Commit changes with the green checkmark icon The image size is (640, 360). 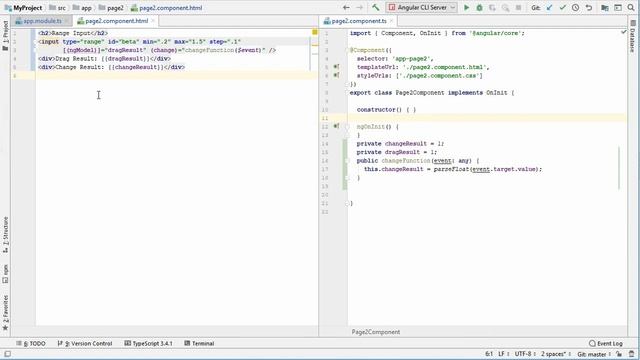click(562, 7)
